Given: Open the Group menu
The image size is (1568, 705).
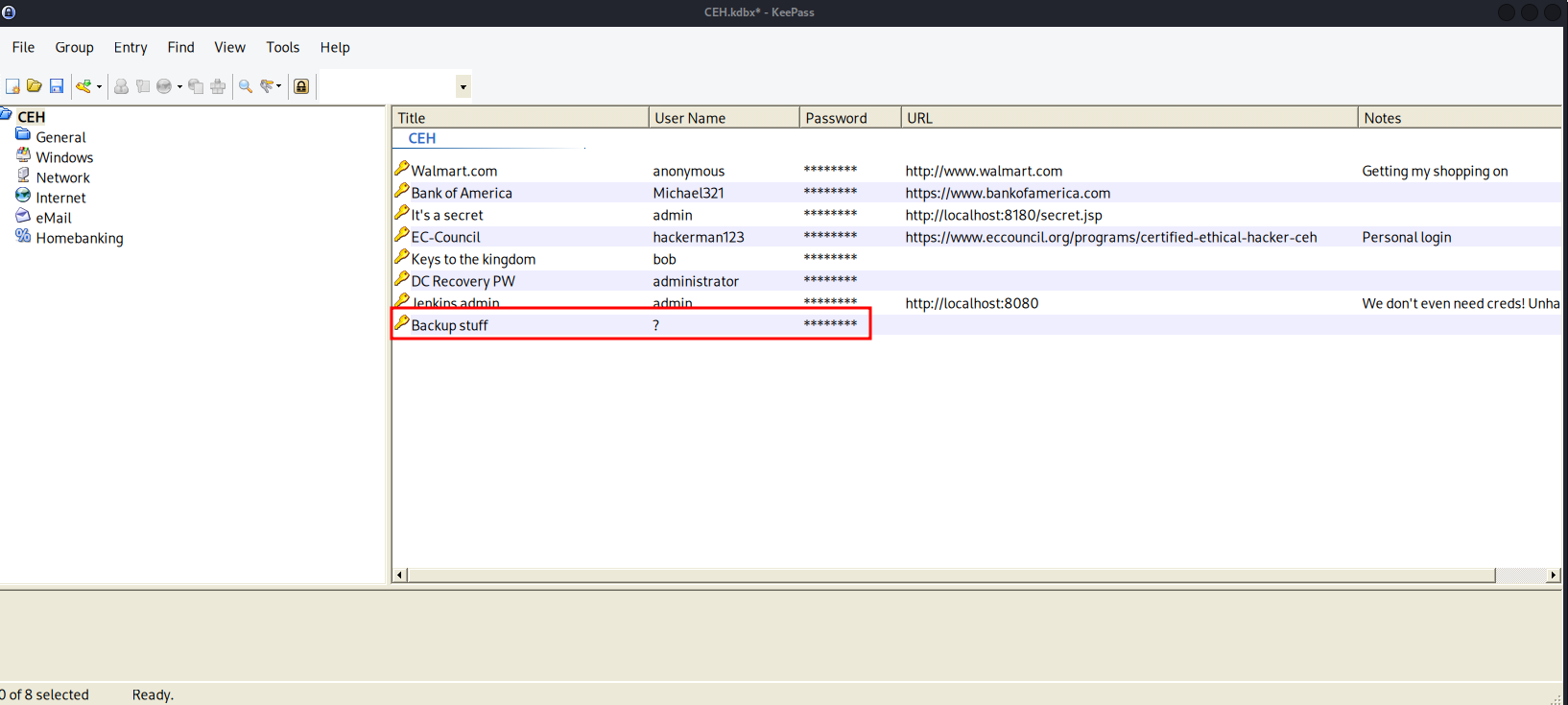Looking at the screenshot, I should [x=74, y=47].
